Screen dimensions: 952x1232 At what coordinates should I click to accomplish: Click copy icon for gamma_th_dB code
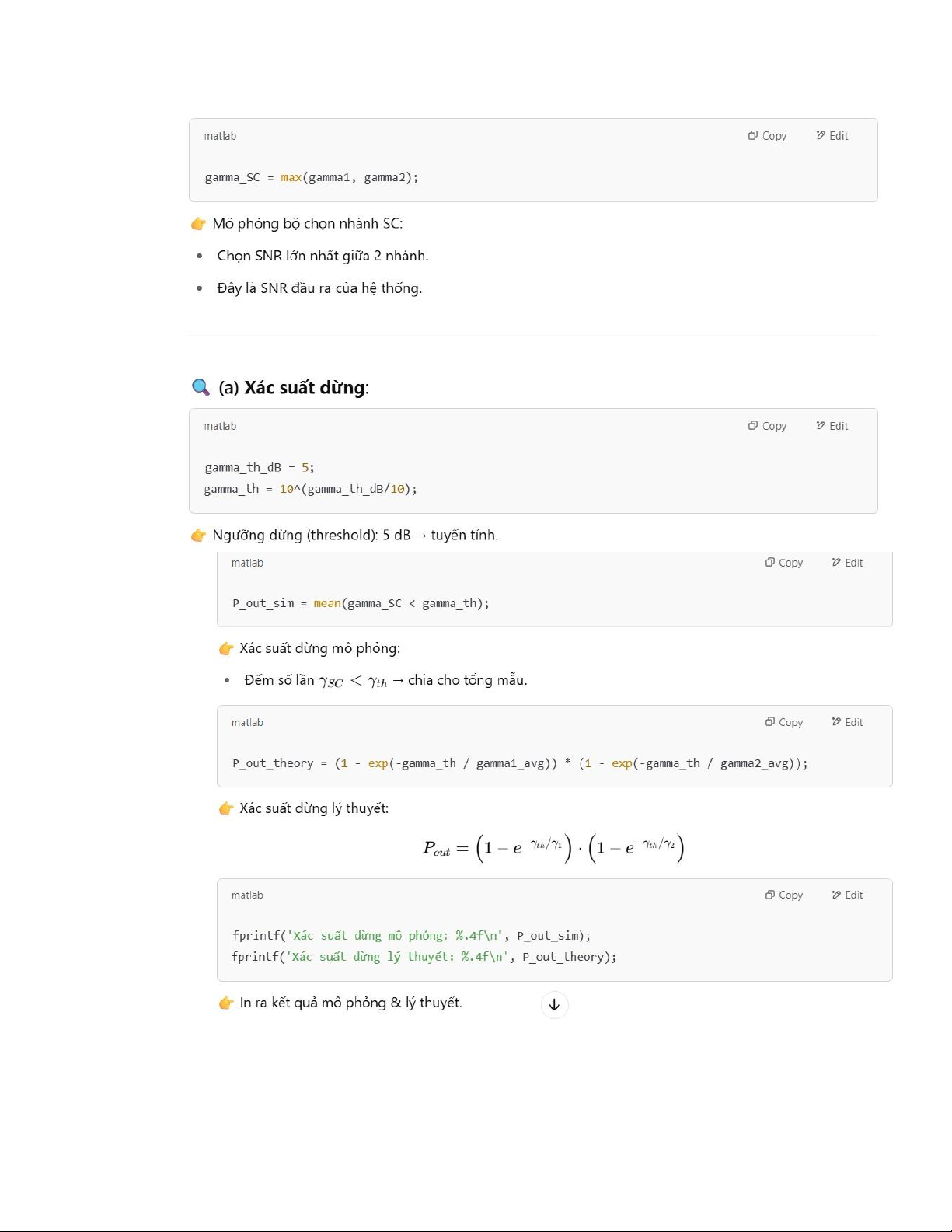pyautogui.click(x=753, y=426)
